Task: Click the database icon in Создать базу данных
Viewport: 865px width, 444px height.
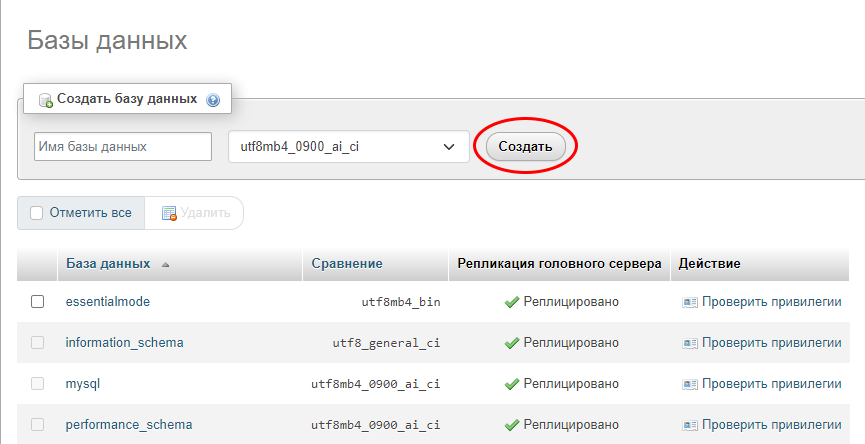Action: point(45,100)
